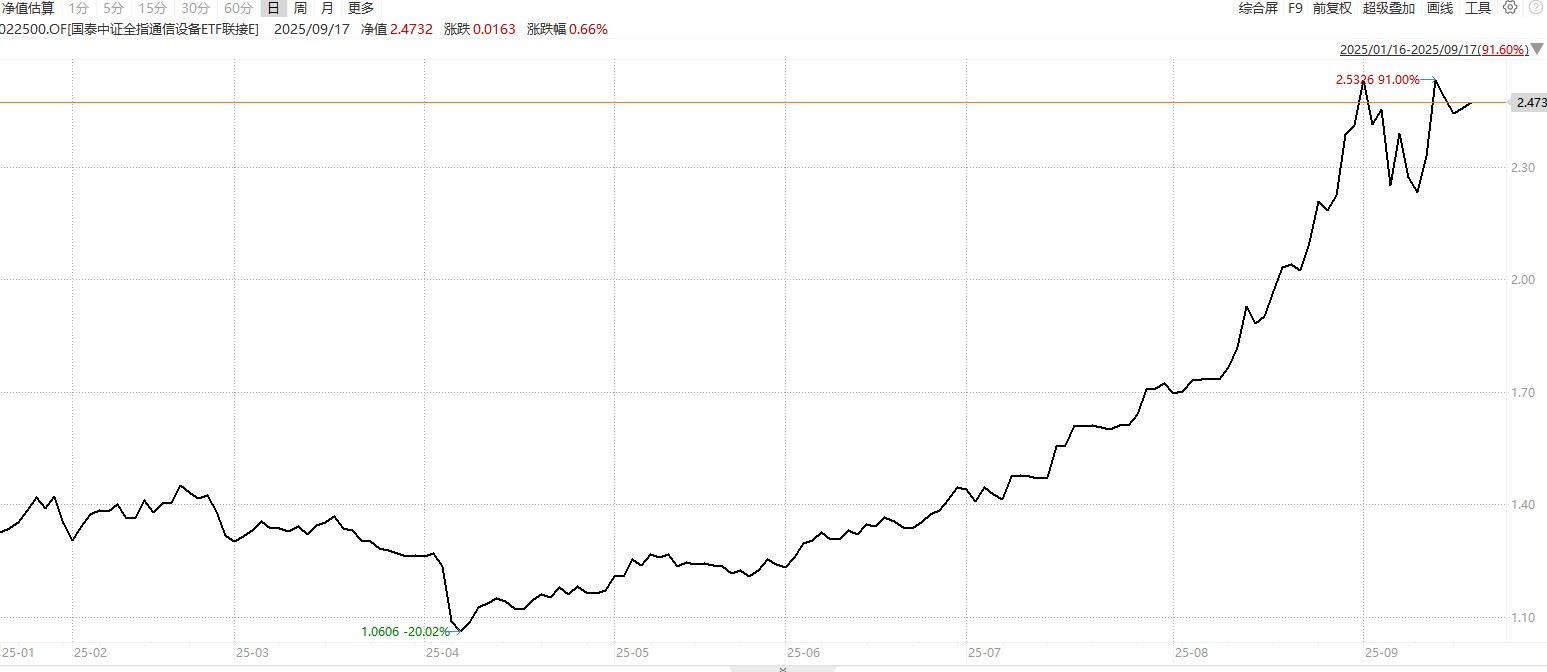
Task: Open the 综合屏 overview screen
Action: click(1258, 8)
